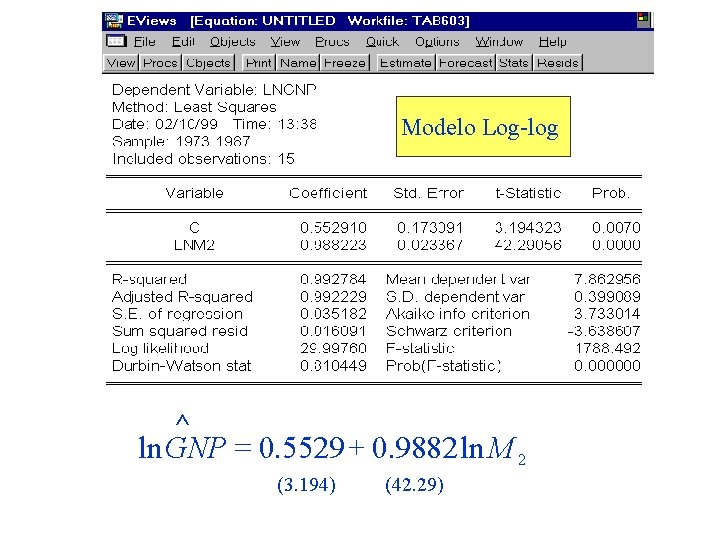
Task: Open the Window menu
Action: point(499,42)
